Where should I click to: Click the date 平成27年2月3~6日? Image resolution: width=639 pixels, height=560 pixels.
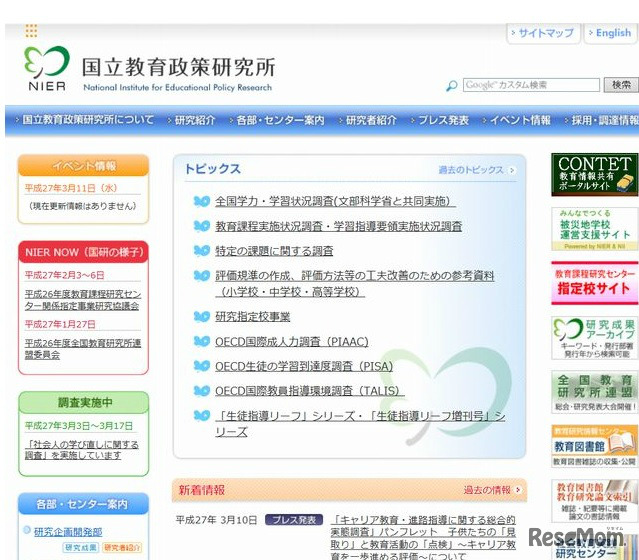click(64, 275)
